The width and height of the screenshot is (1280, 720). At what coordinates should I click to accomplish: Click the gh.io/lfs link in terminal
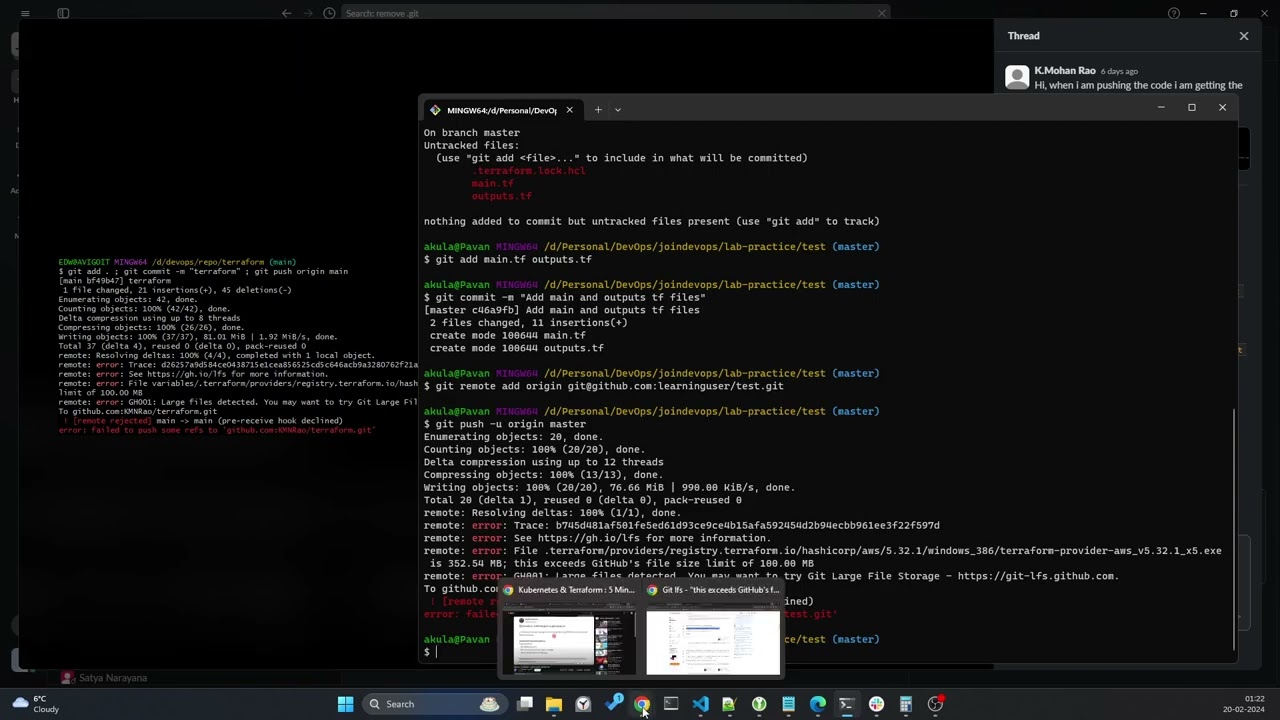(x=588, y=538)
